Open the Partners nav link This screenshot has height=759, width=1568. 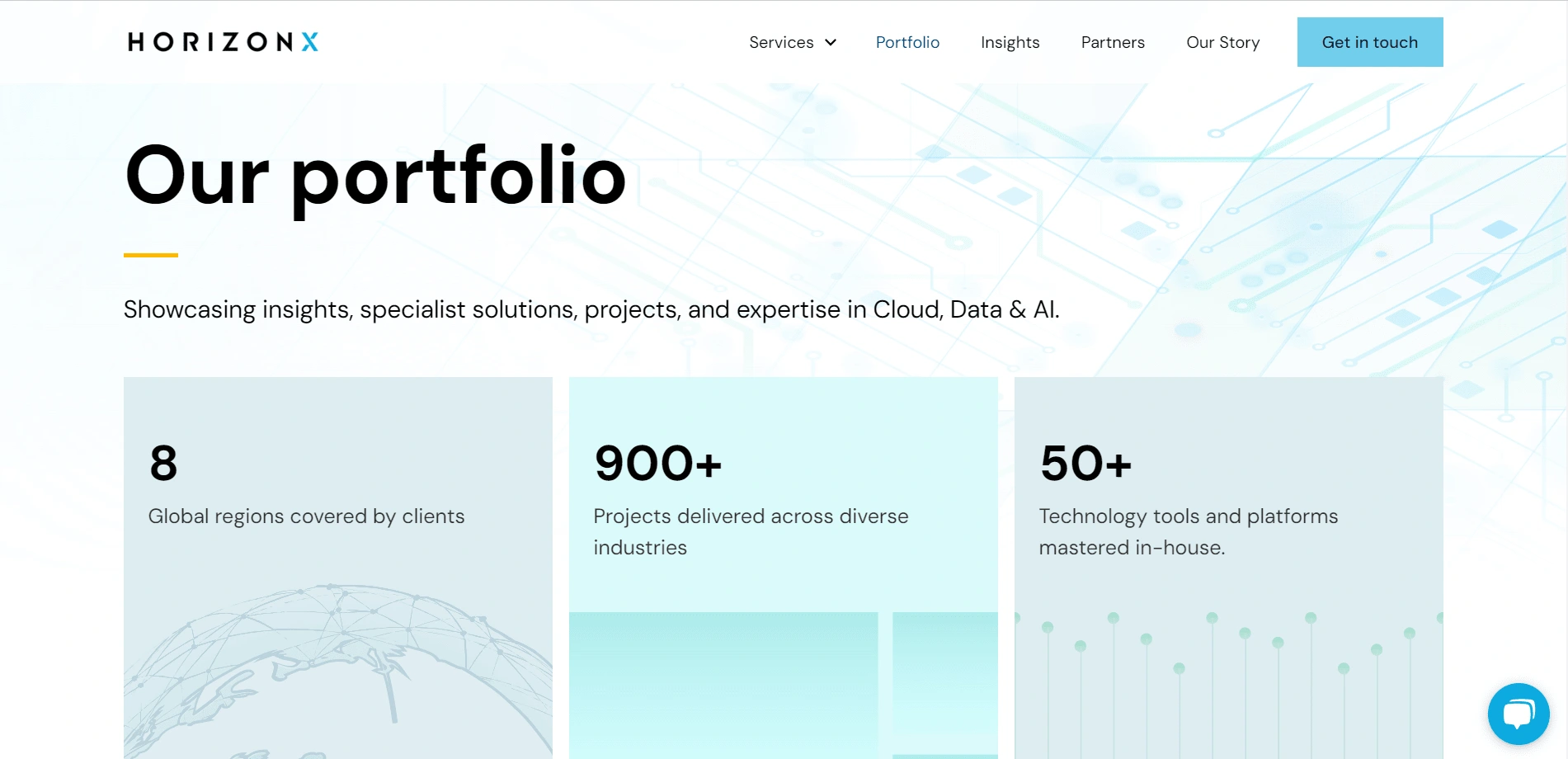1113,42
